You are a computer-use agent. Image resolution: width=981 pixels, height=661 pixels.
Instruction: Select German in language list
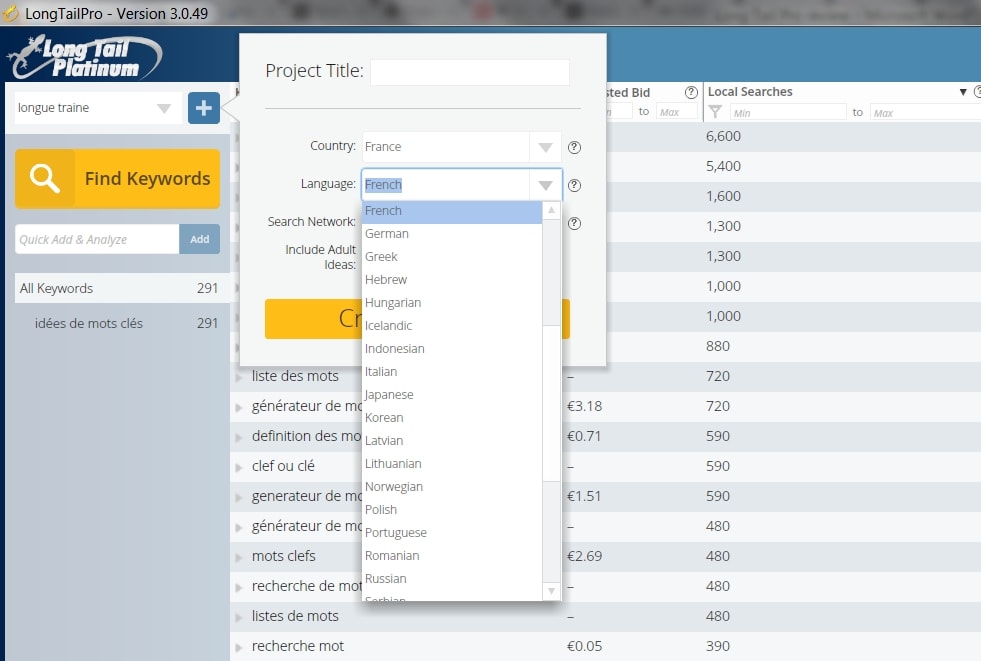452,234
